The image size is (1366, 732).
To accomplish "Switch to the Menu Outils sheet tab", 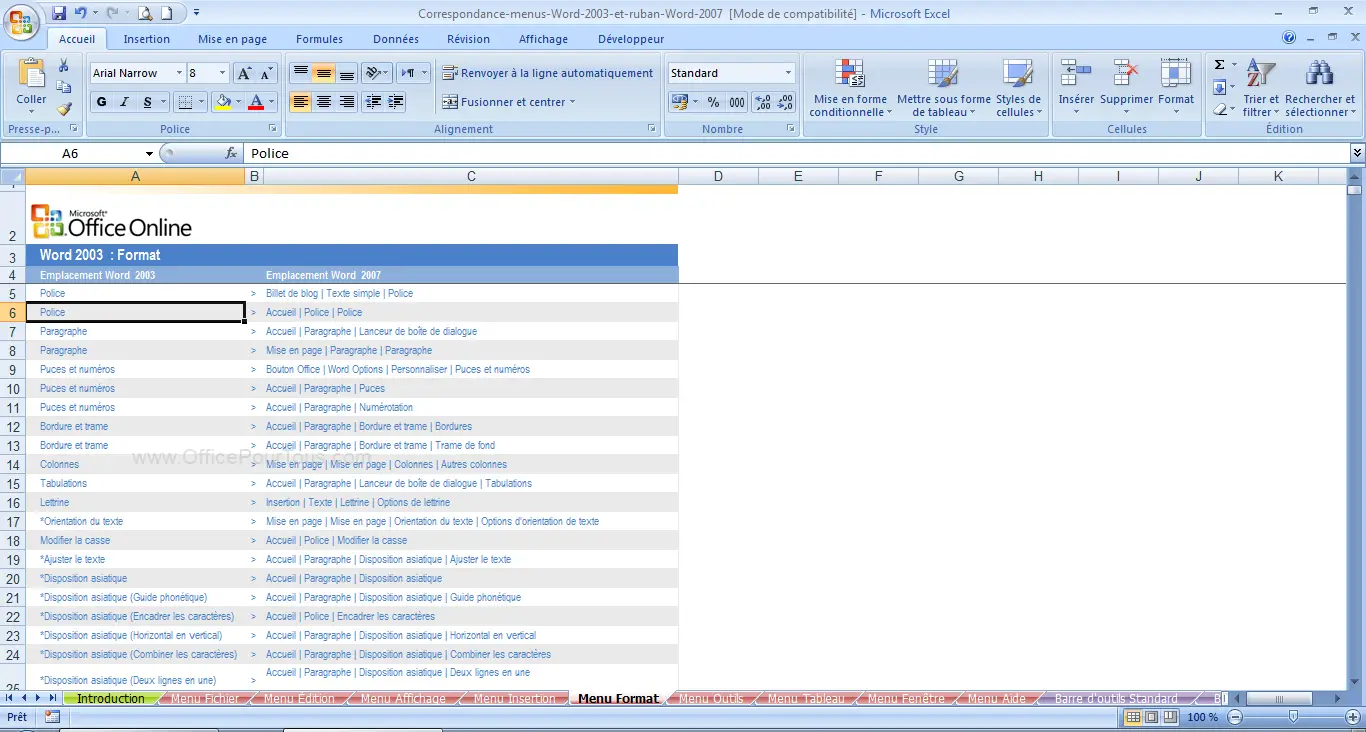I will pyautogui.click(x=712, y=698).
